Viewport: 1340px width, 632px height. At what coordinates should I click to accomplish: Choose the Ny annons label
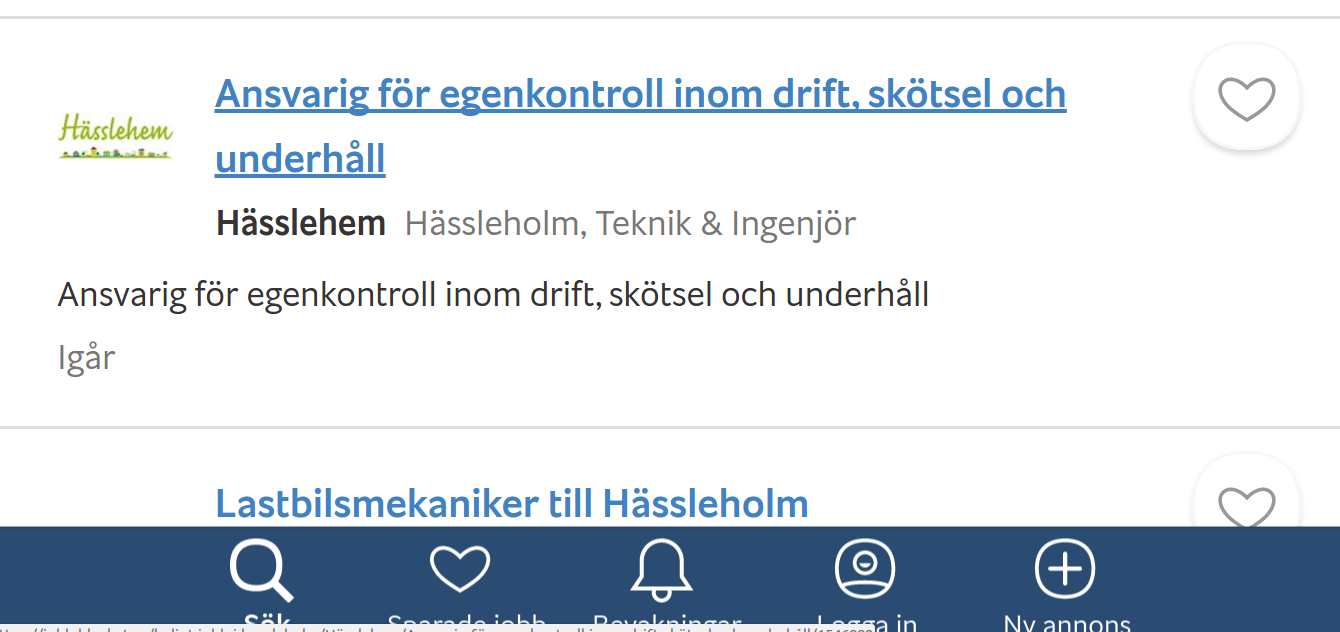[1067, 621]
